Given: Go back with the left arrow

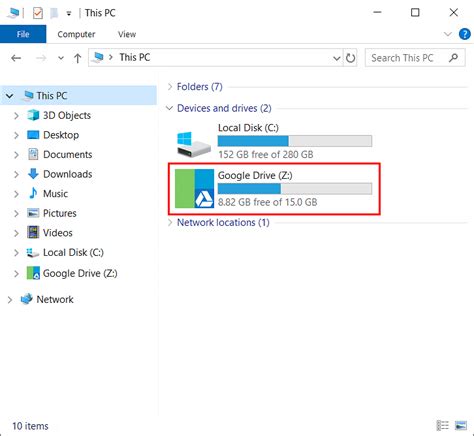Looking at the screenshot, I should point(16,58).
